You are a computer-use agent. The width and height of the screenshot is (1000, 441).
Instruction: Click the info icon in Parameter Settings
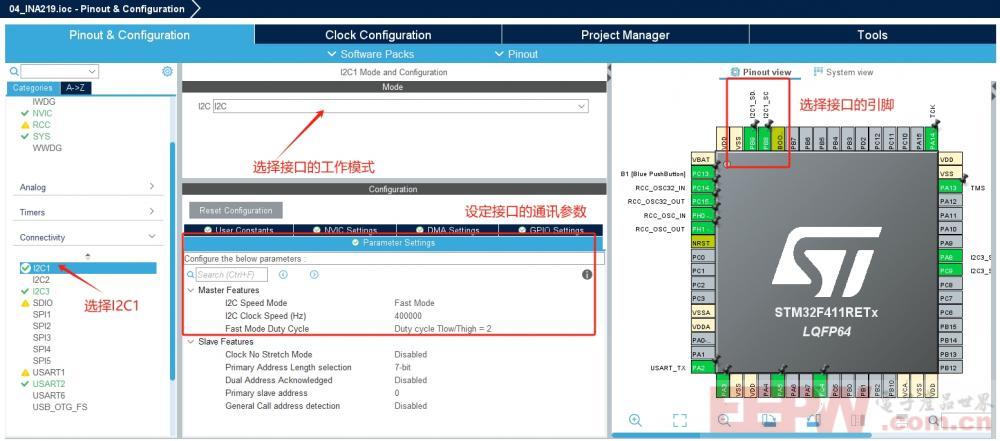[587, 274]
